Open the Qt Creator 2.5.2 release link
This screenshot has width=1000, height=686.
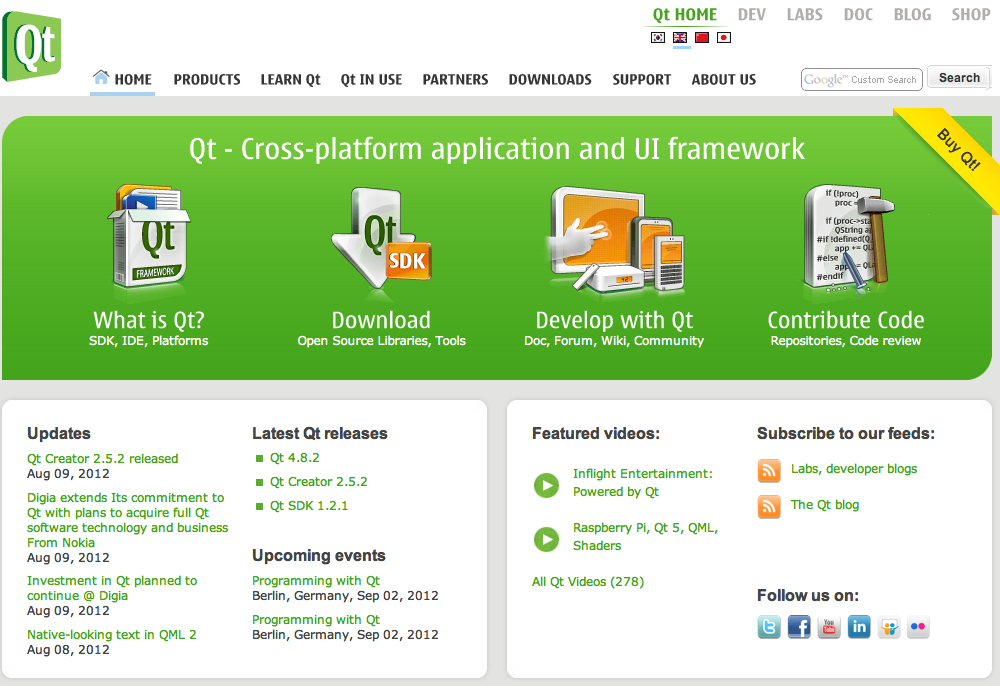click(x=318, y=481)
